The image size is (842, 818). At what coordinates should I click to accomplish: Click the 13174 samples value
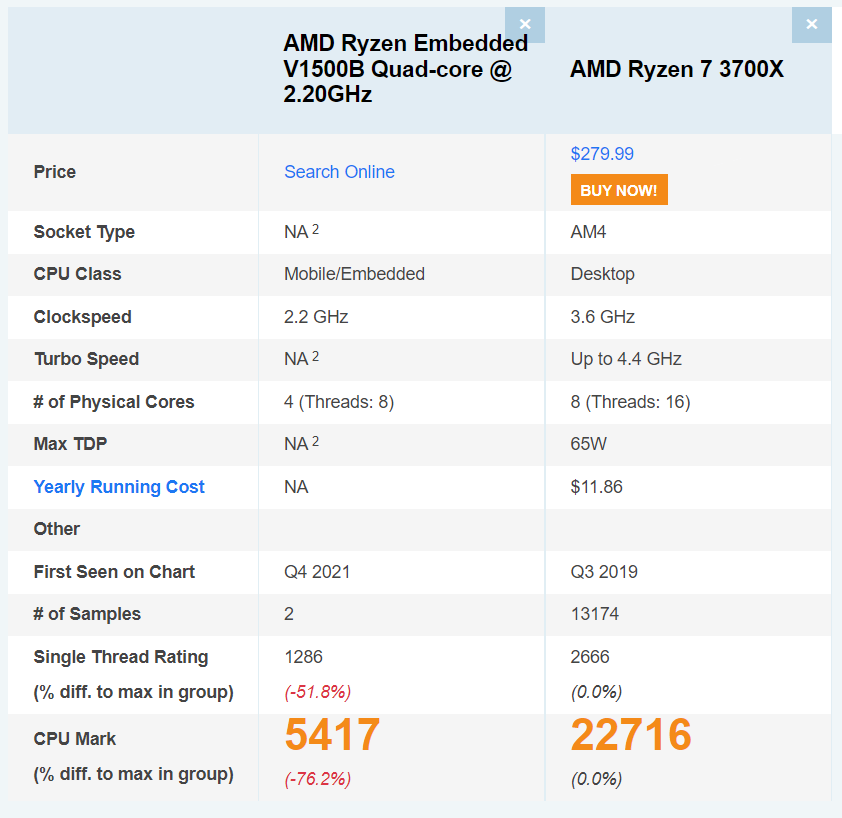[594, 614]
